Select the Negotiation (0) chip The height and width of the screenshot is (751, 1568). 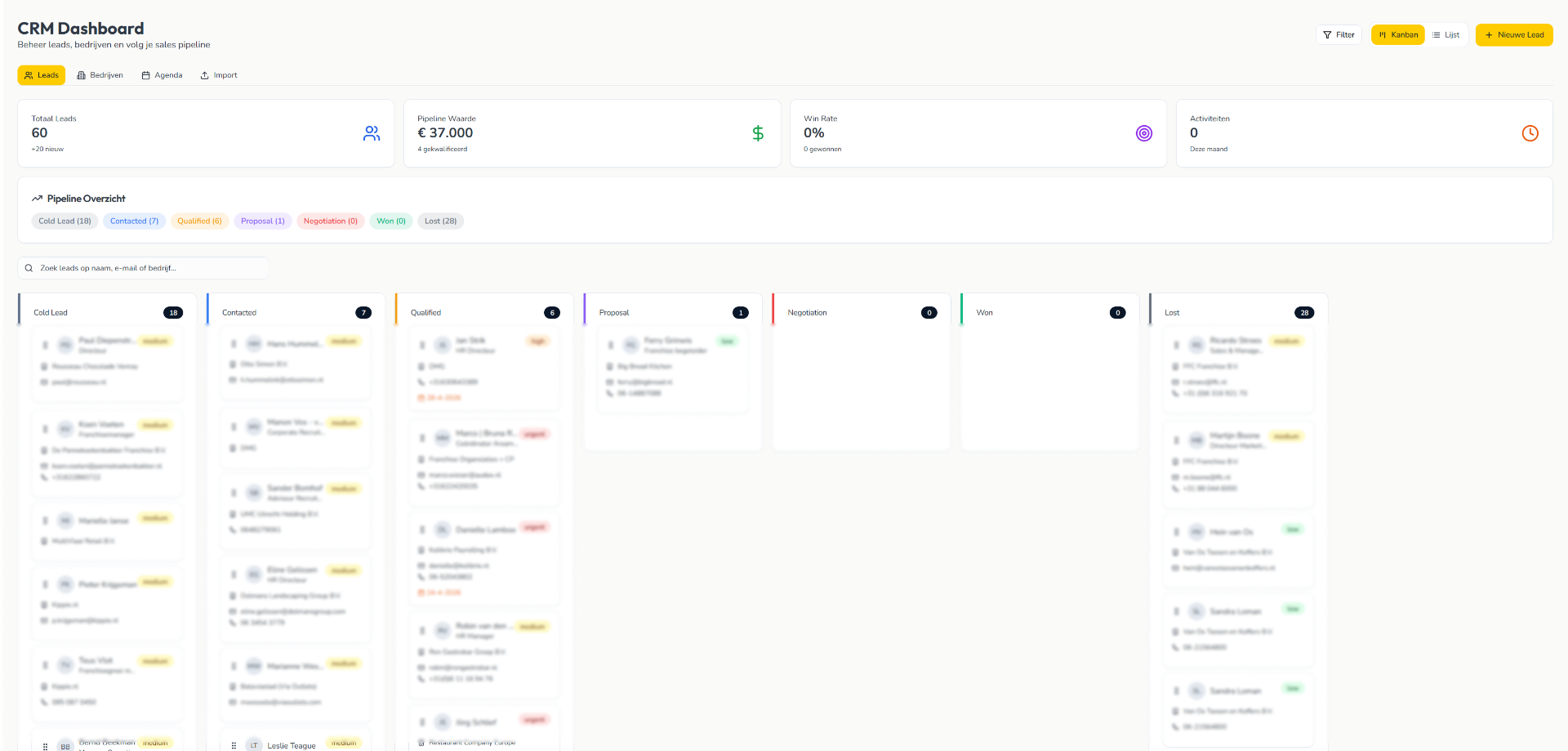point(331,221)
